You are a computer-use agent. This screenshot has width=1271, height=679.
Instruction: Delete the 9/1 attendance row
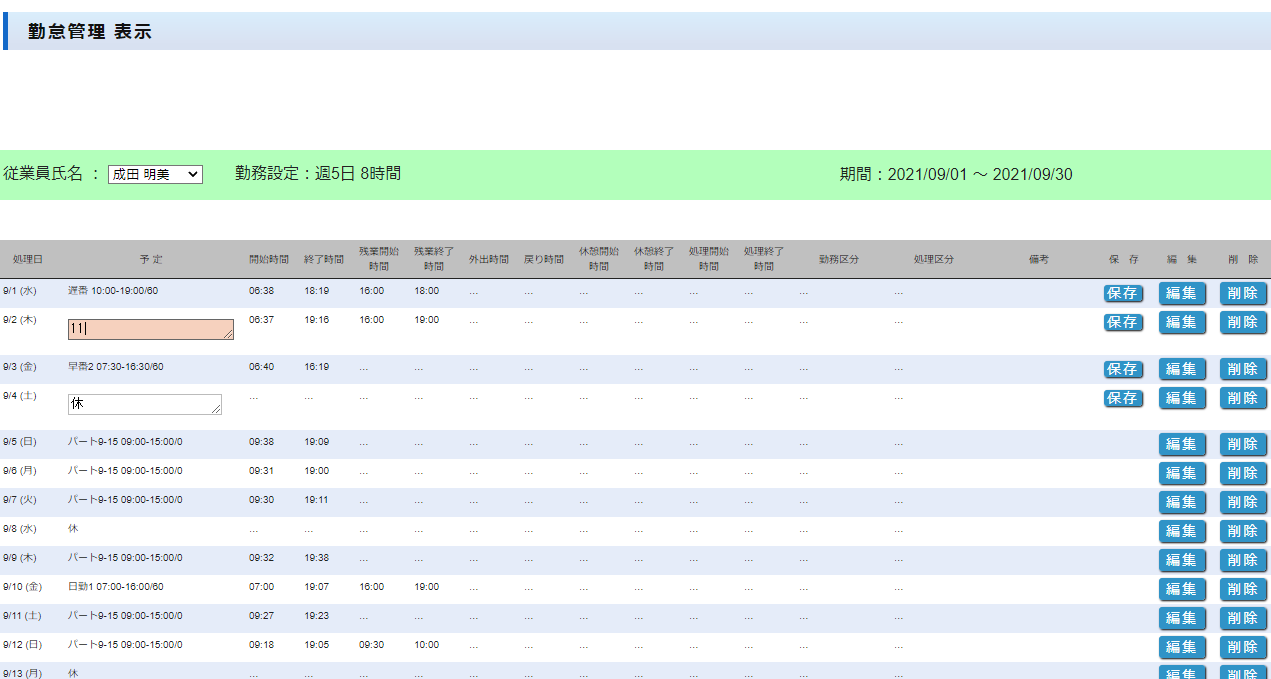click(1242, 293)
